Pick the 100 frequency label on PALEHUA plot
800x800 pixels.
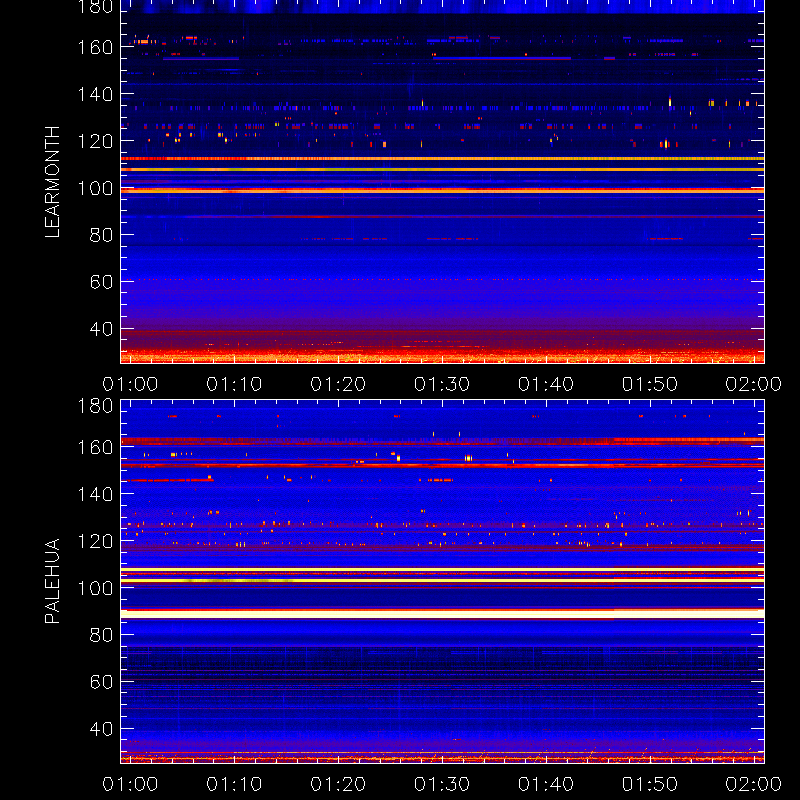coord(95,588)
